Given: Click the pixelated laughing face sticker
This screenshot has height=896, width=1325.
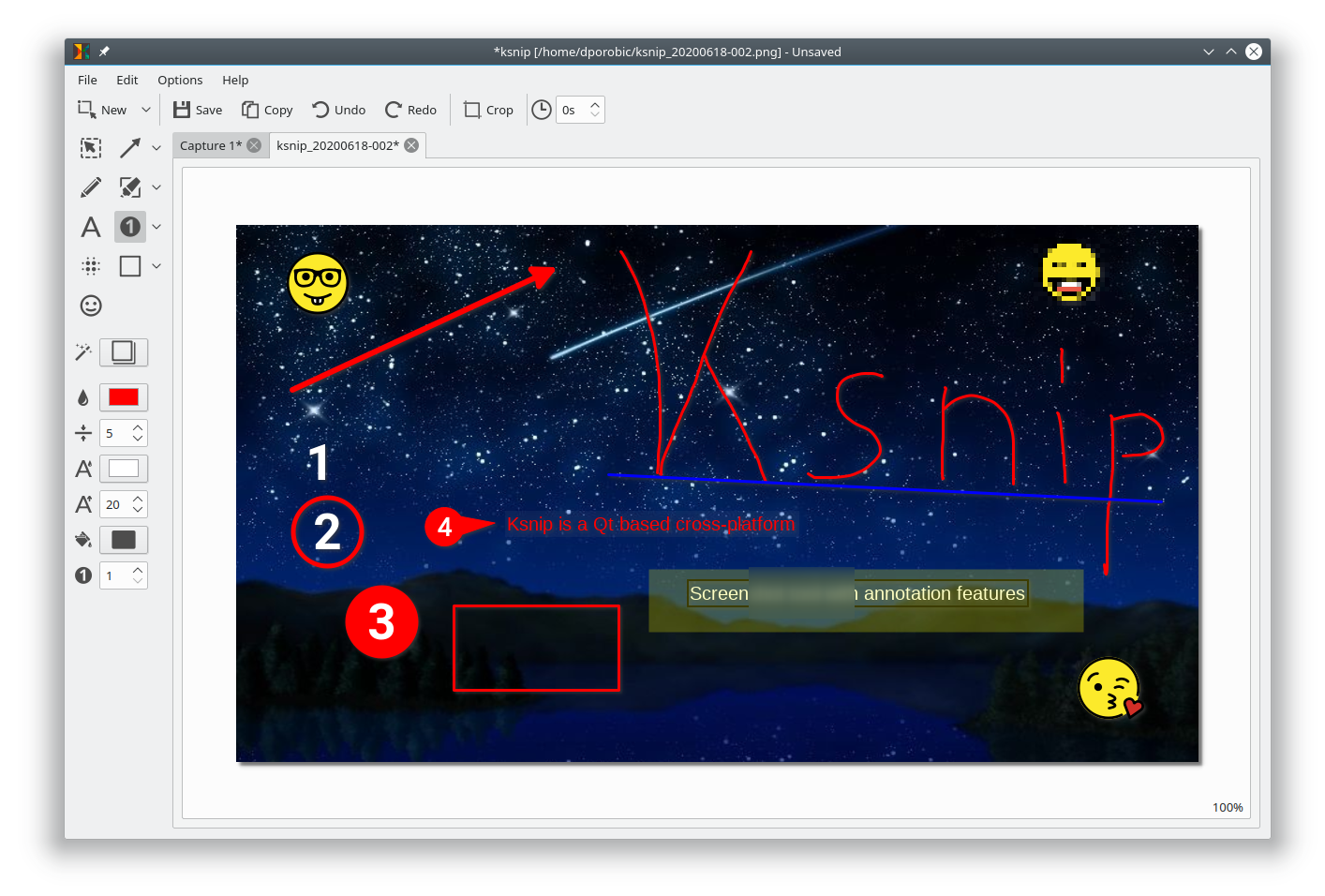Looking at the screenshot, I should 1071,273.
